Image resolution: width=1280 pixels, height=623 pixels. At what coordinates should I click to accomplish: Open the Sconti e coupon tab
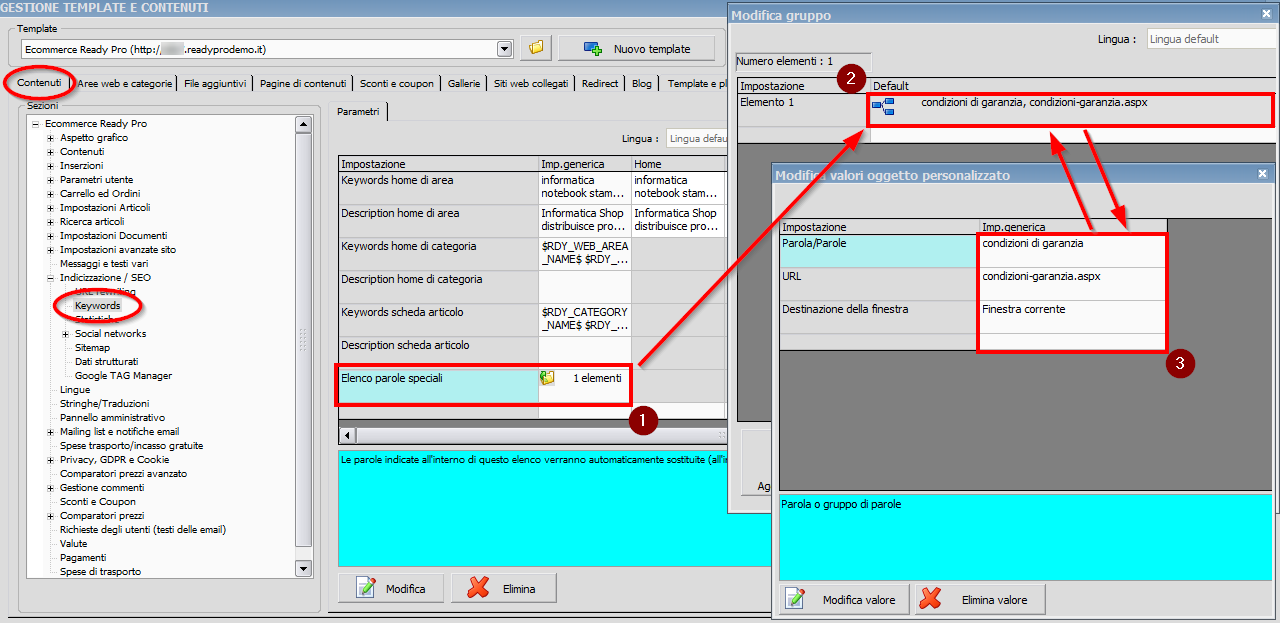pyautogui.click(x=397, y=84)
